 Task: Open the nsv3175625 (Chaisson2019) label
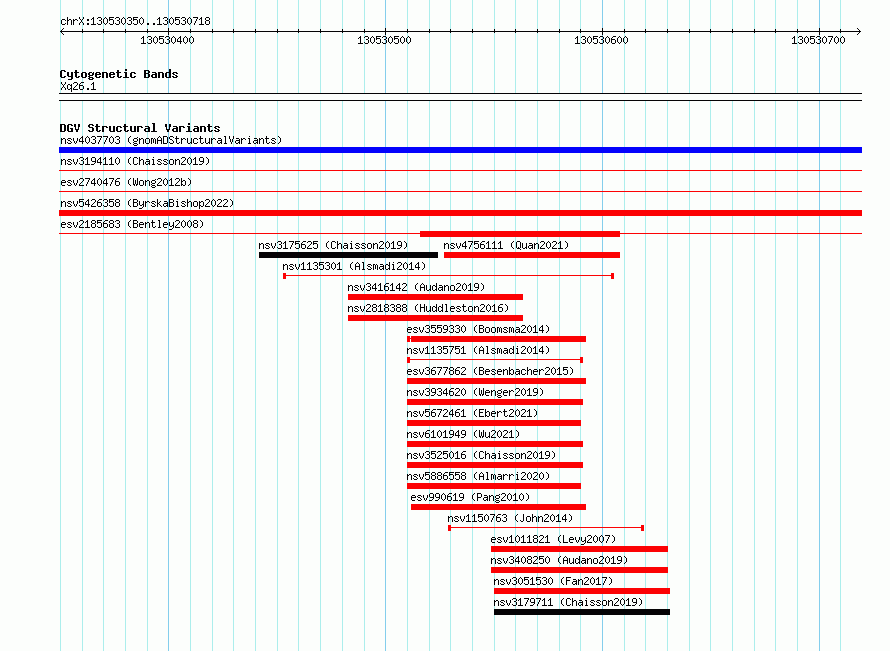pyautogui.click(x=333, y=245)
